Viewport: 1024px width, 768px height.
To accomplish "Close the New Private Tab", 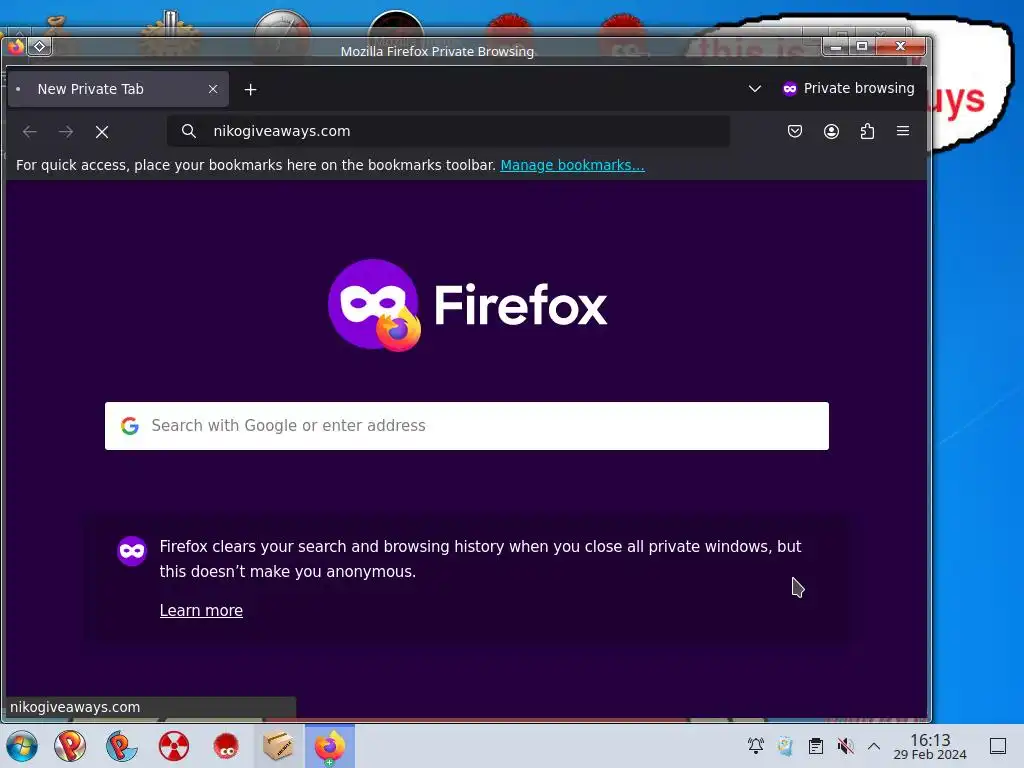I will [x=213, y=89].
